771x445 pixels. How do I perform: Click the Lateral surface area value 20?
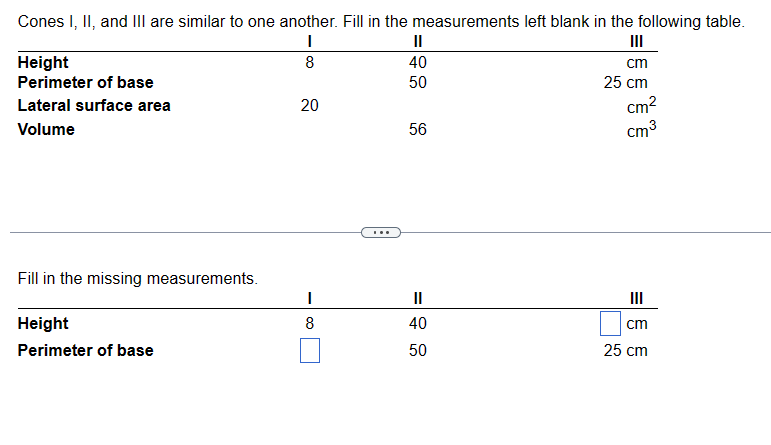click(310, 105)
